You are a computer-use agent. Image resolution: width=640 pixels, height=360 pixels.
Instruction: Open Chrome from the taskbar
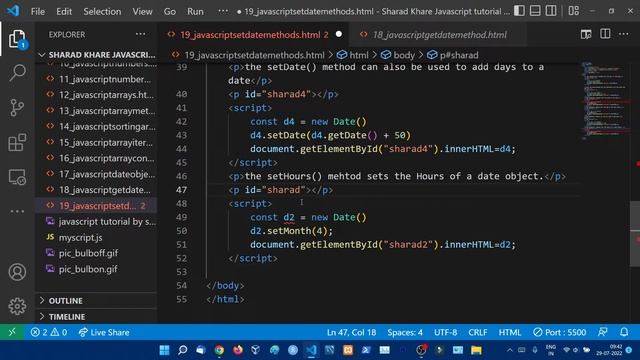click(x=219, y=350)
